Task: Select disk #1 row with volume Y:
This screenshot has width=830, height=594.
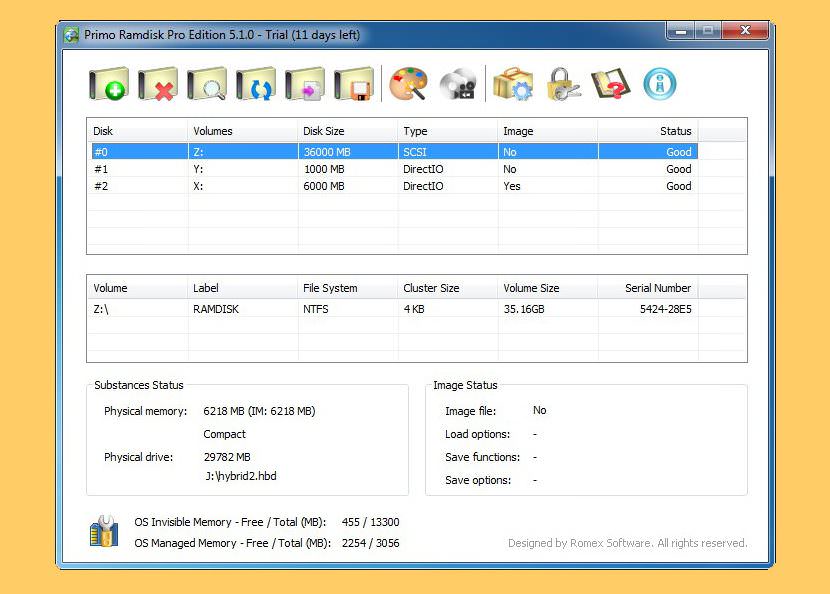Action: pos(392,169)
